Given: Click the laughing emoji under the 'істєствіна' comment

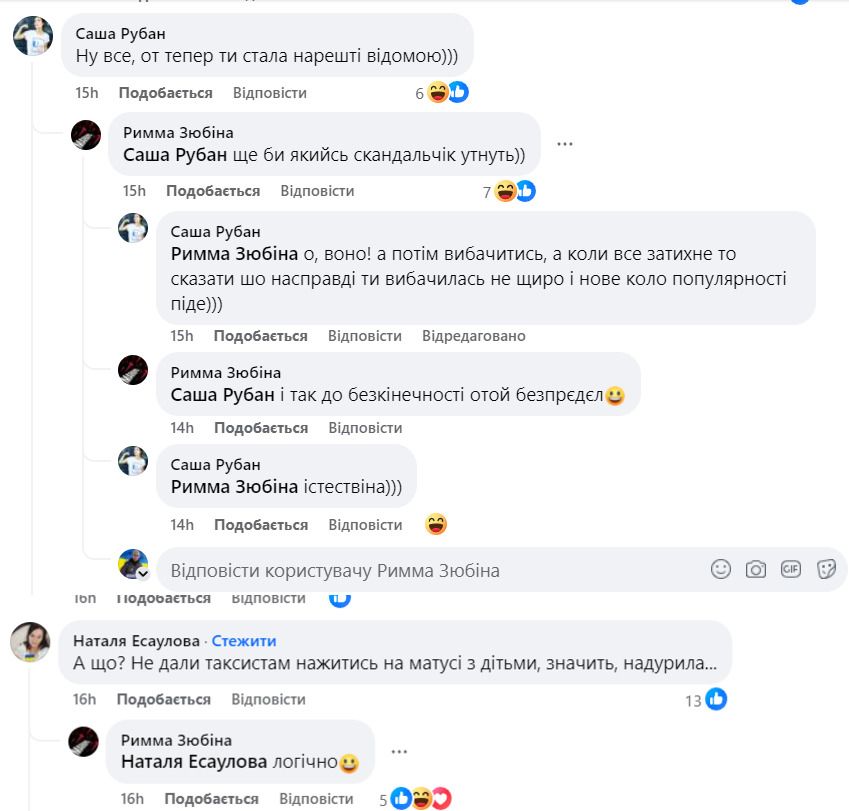Looking at the screenshot, I should pyautogui.click(x=436, y=523).
